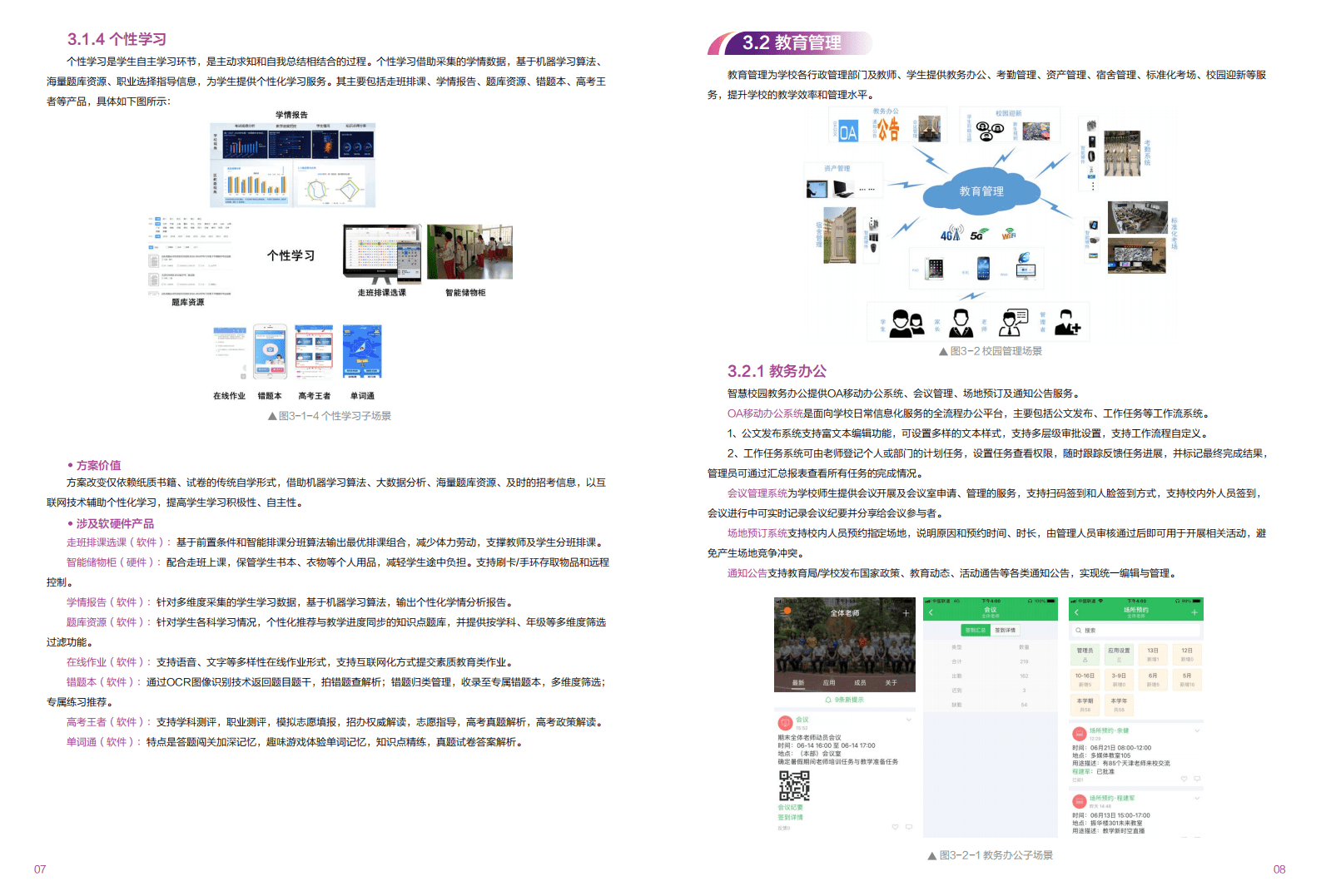Select 应用 tab in teacher group screen

tap(829, 683)
